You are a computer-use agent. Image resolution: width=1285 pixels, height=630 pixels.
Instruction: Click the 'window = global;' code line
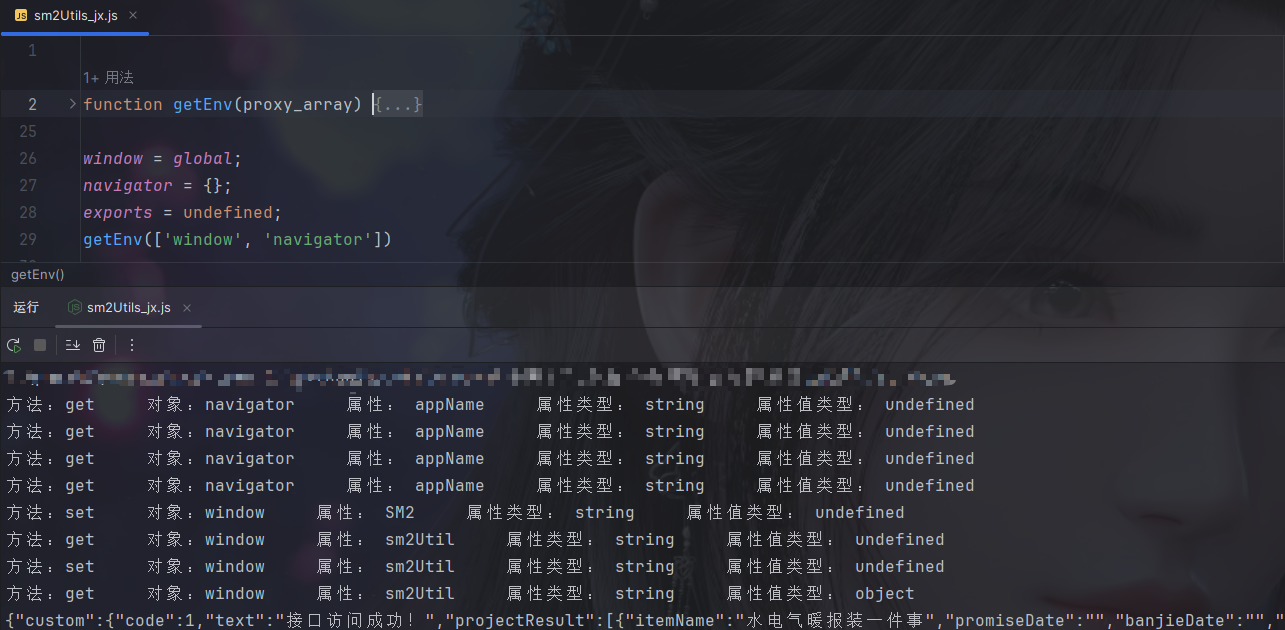163,158
